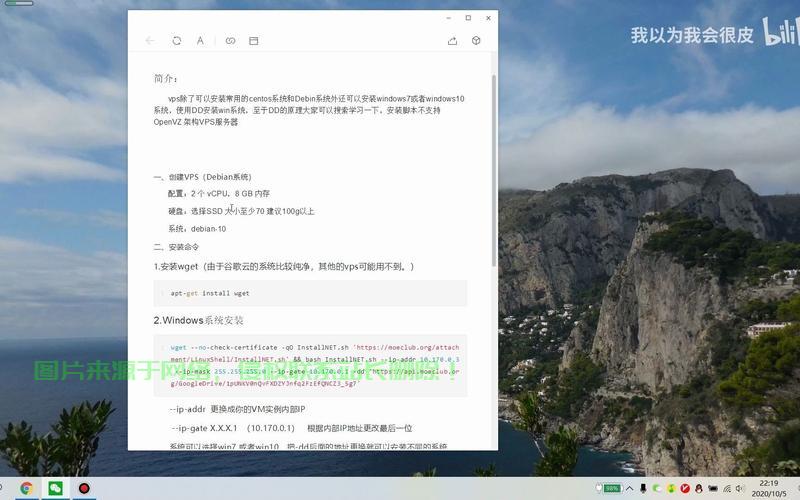Image resolution: width=800 pixels, height=500 pixels.
Task: Click the heading 2.Windows系统安装
Action: 198,320
